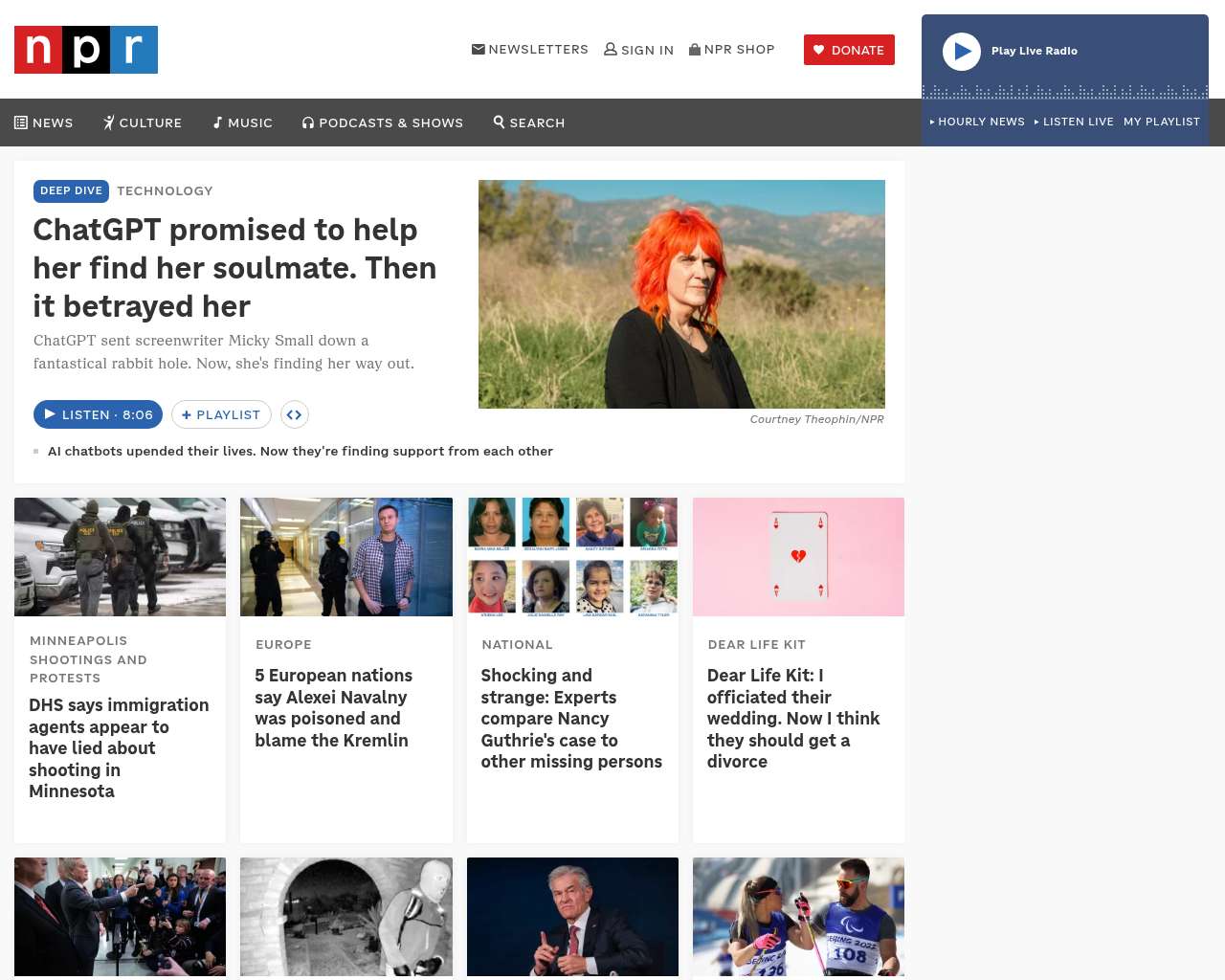Open the AI chatbots support related link
The height and width of the screenshot is (980, 1225).
pos(301,451)
